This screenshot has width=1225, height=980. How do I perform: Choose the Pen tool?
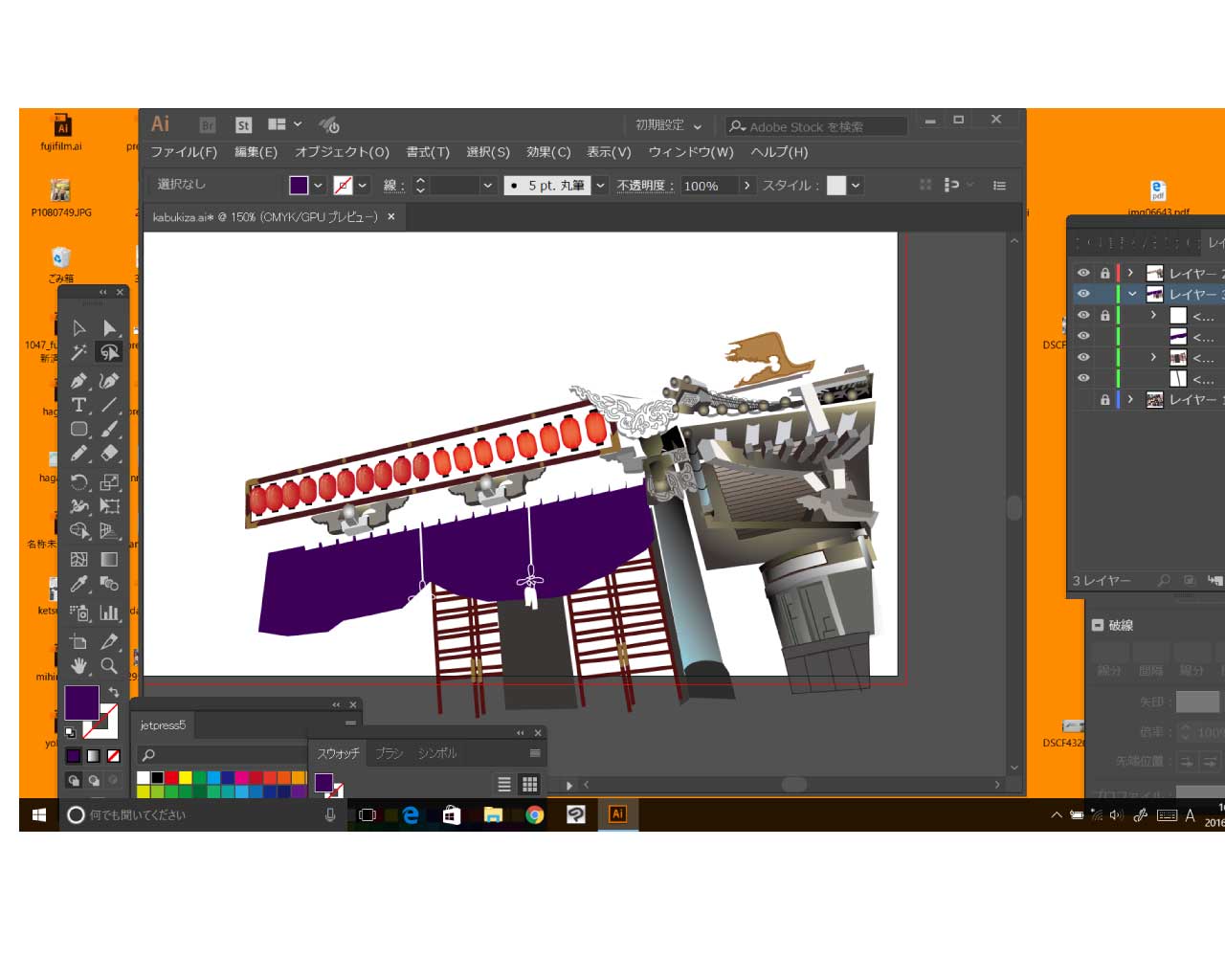[78, 380]
